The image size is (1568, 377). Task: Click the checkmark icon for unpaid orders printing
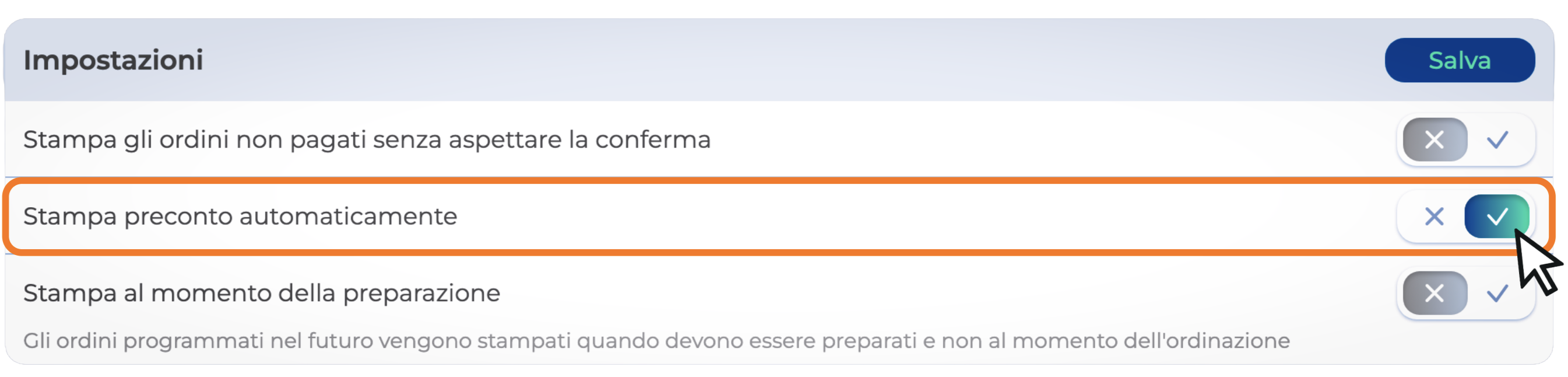(x=1497, y=140)
